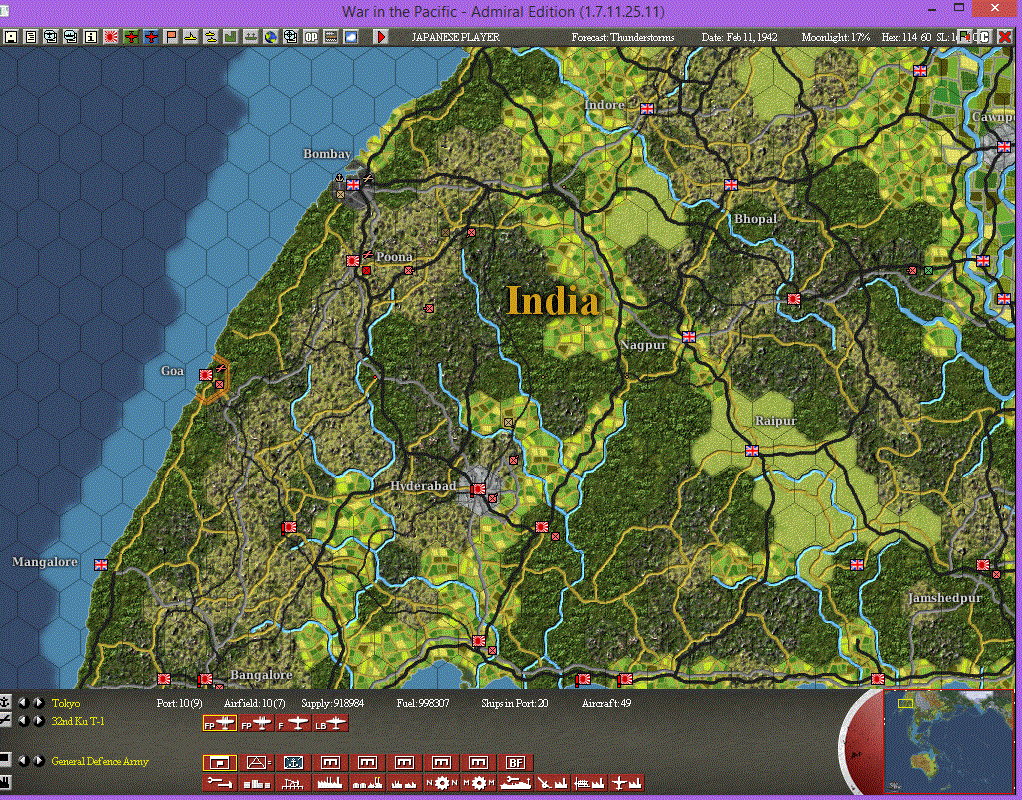The height and width of the screenshot is (800, 1022).
Task: Click the anchor port icon left of Tokyo
Action: [x=5, y=702]
